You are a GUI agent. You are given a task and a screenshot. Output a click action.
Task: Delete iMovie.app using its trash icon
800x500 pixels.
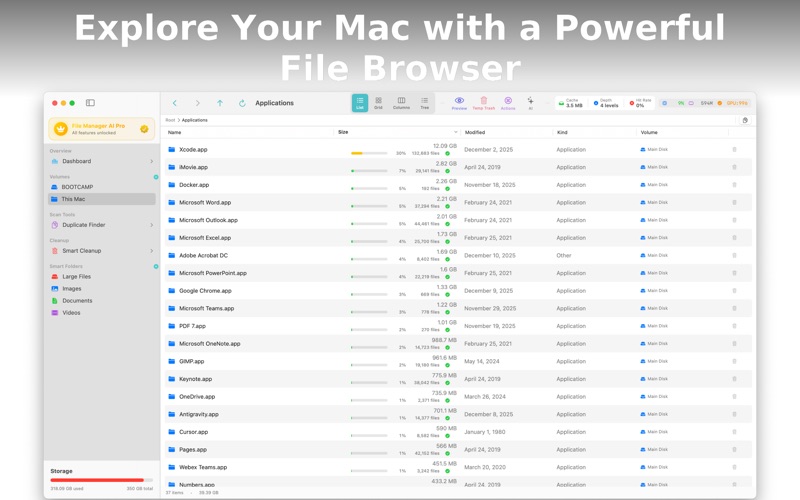735,167
